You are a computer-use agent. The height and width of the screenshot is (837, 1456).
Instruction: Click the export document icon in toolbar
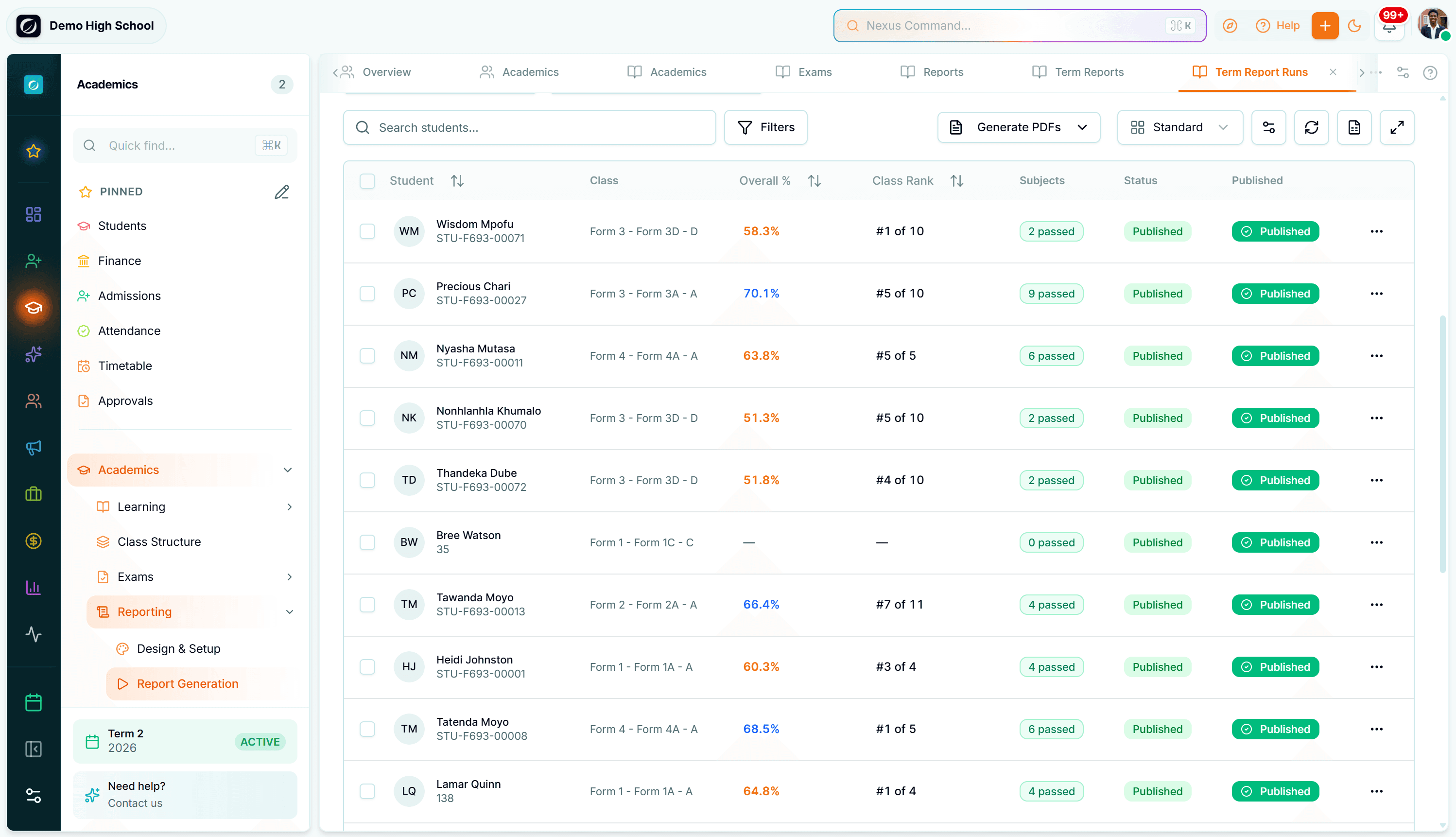coord(1354,127)
